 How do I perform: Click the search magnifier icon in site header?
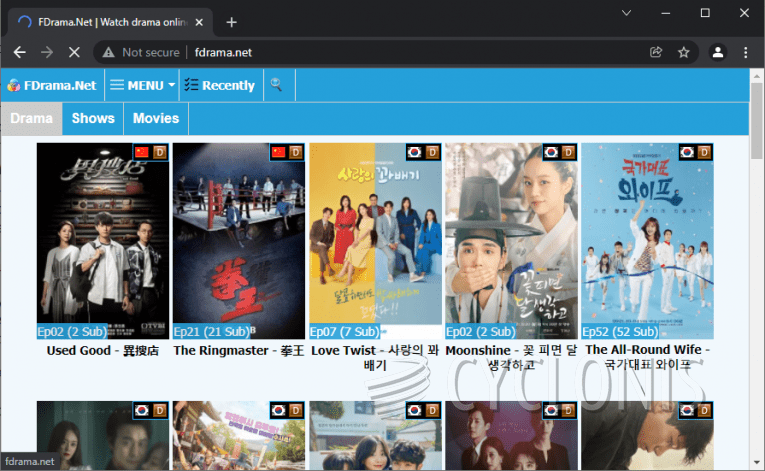(x=277, y=85)
